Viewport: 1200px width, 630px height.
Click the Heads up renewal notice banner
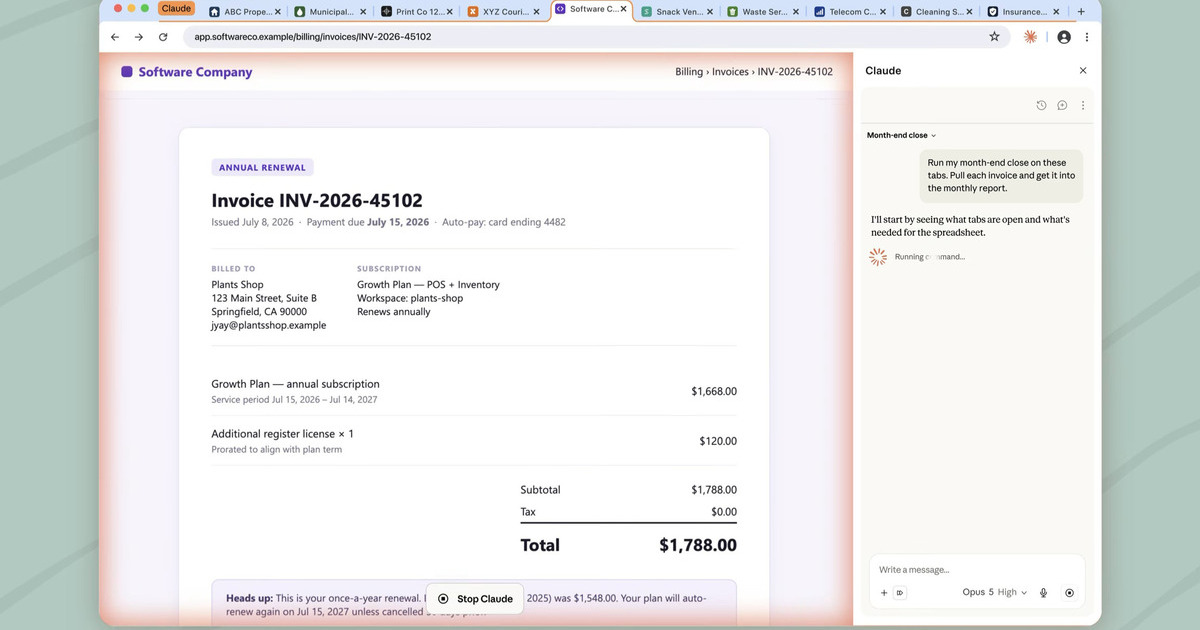click(474, 603)
